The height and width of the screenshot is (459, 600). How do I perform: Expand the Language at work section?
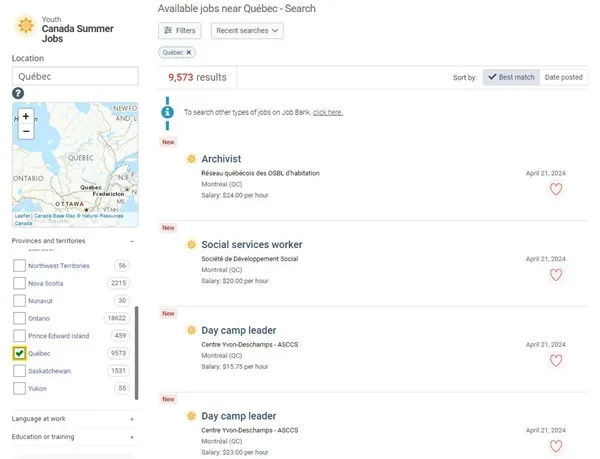(132, 419)
